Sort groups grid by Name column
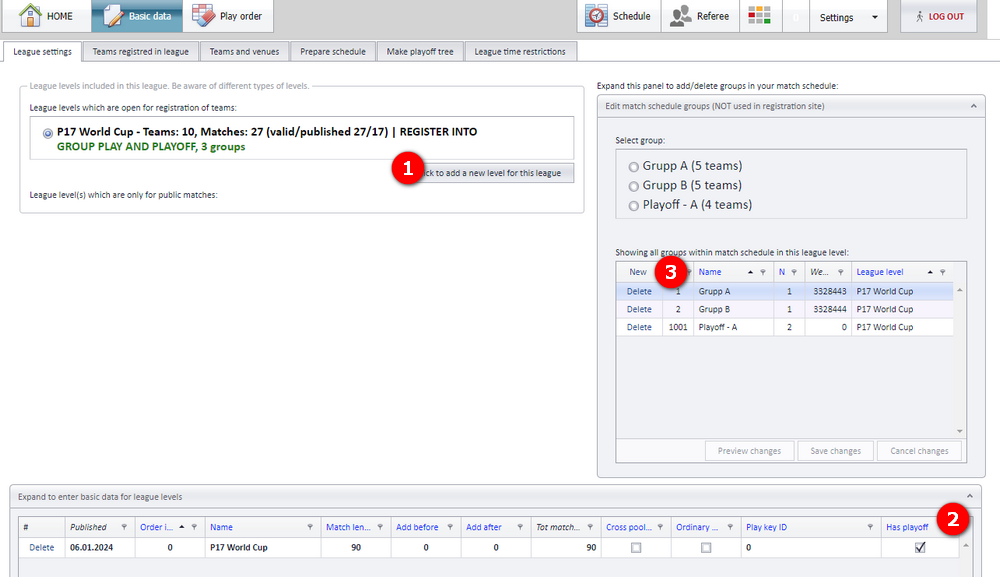This screenshot has height=577, width=1000. 710,272
